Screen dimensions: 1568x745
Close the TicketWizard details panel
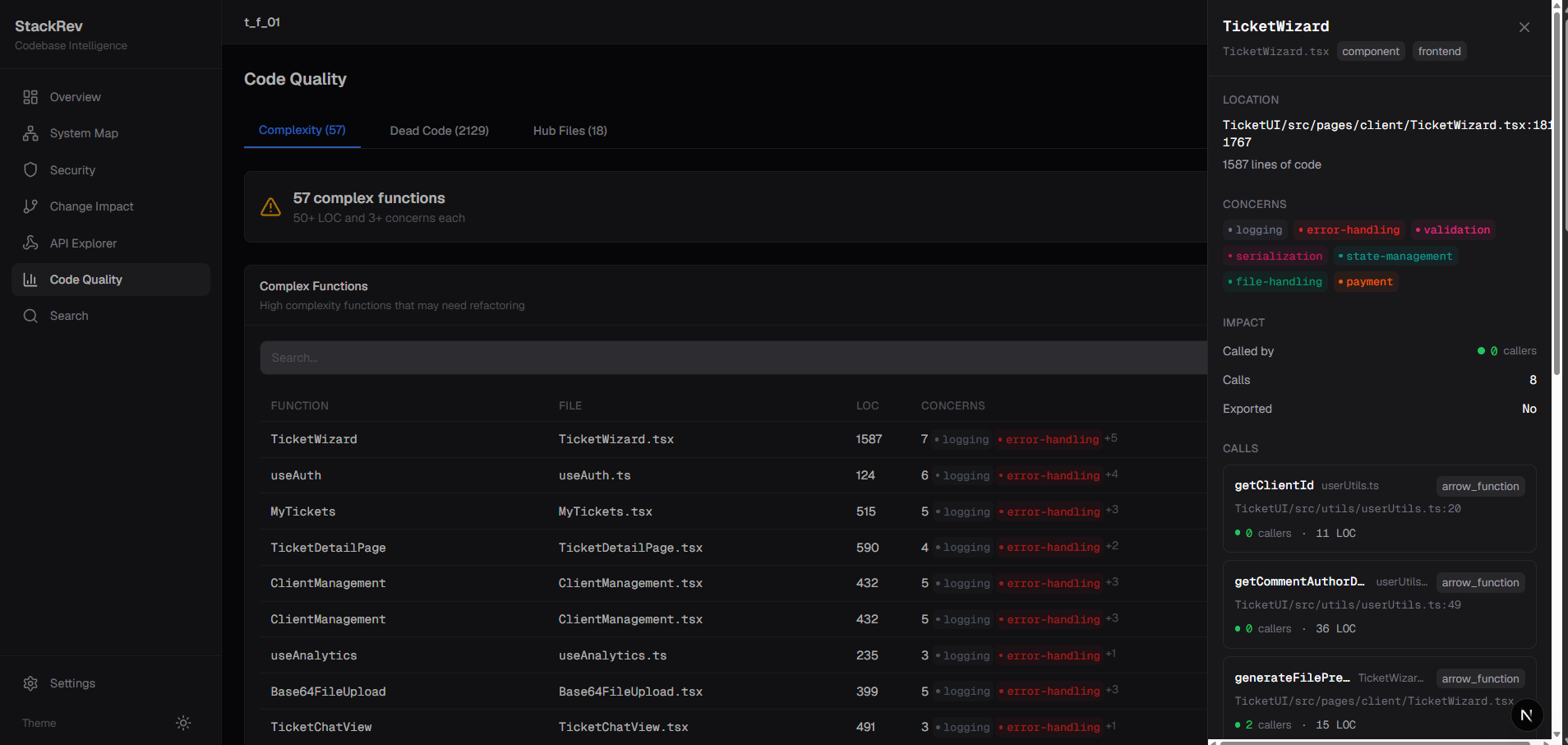click(1524, 27)
